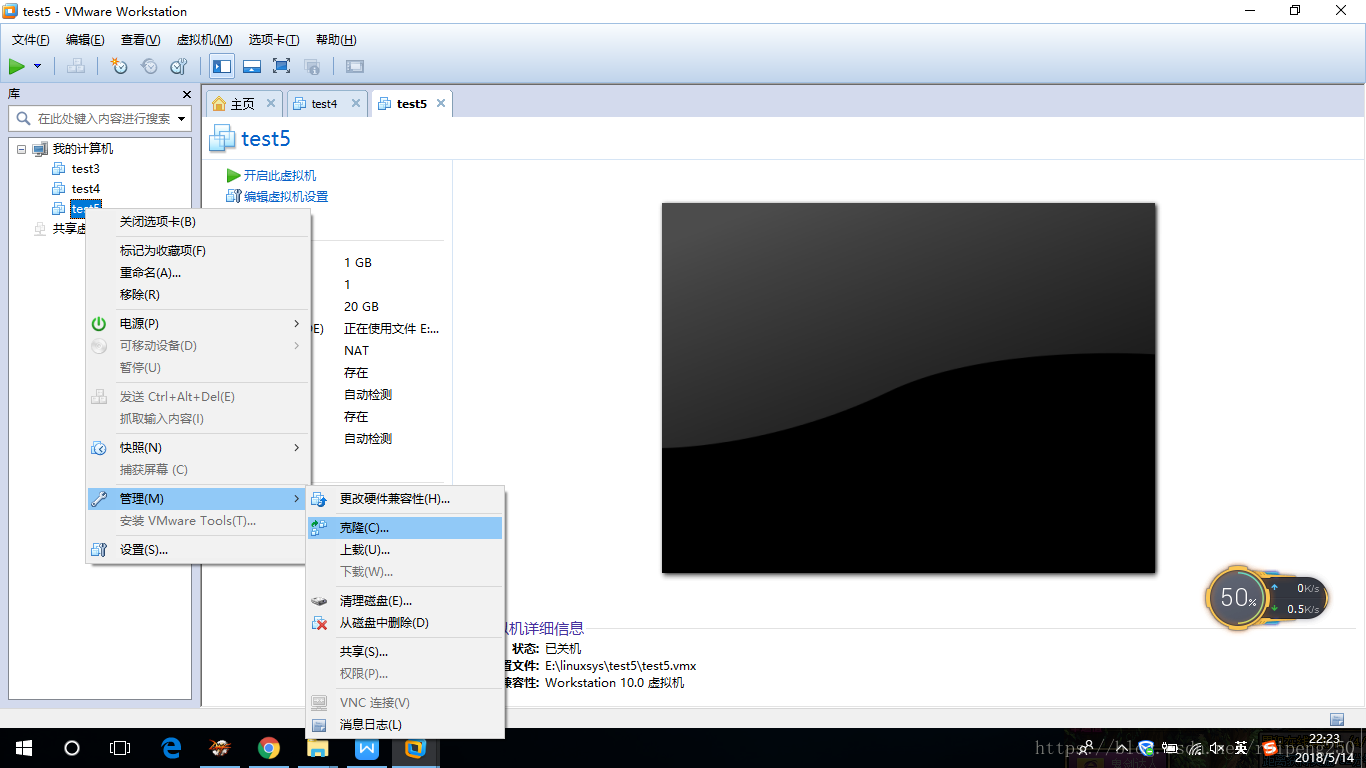Close the library (库) panel
Viewport: 1366px width, 768px height.
(187, 94)
